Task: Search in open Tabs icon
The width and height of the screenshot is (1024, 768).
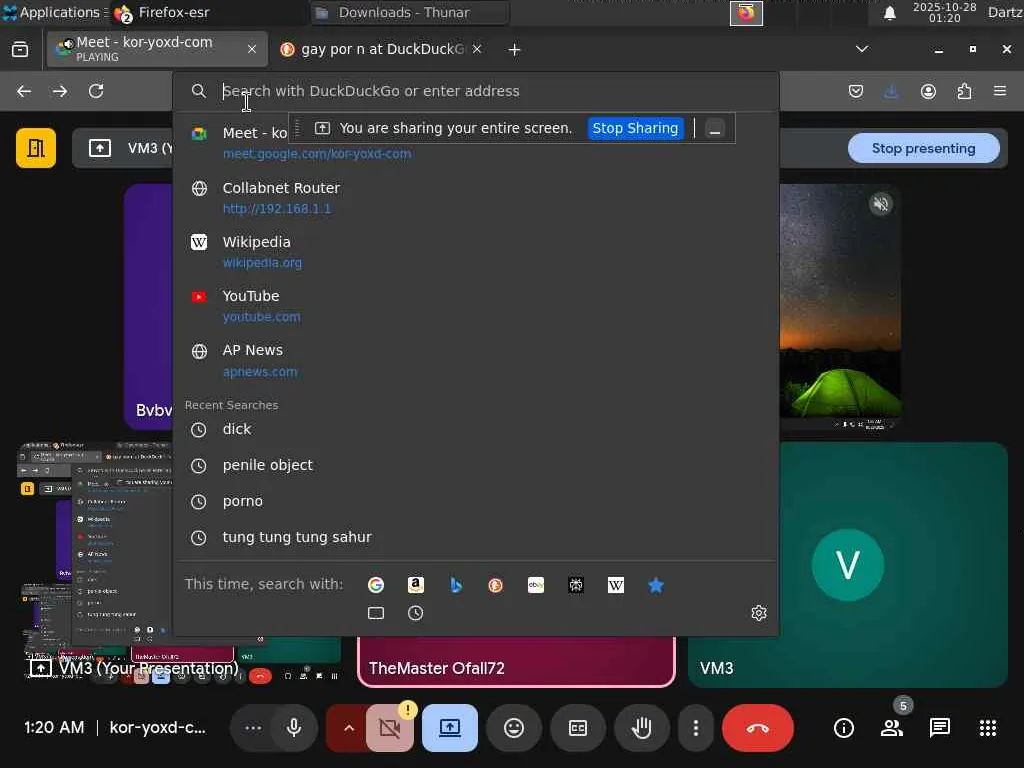Action: coord(376,613)
